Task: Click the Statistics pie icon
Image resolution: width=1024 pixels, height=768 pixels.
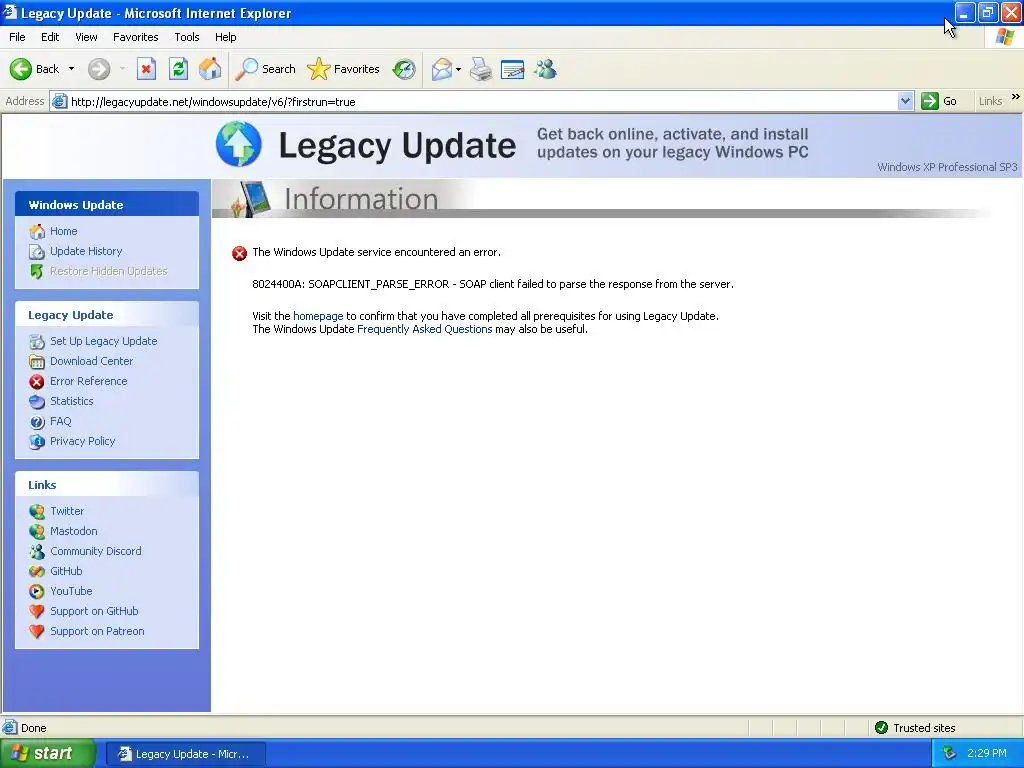Action: (37, 402)
